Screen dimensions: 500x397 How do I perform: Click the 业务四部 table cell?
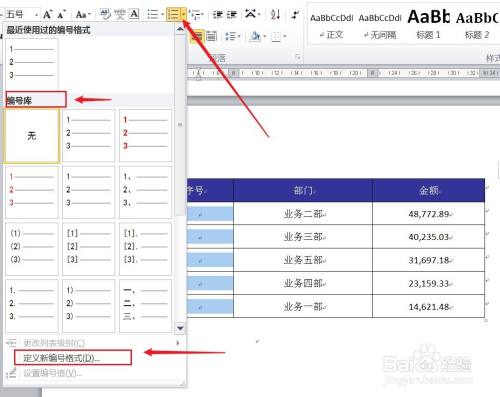303,283
